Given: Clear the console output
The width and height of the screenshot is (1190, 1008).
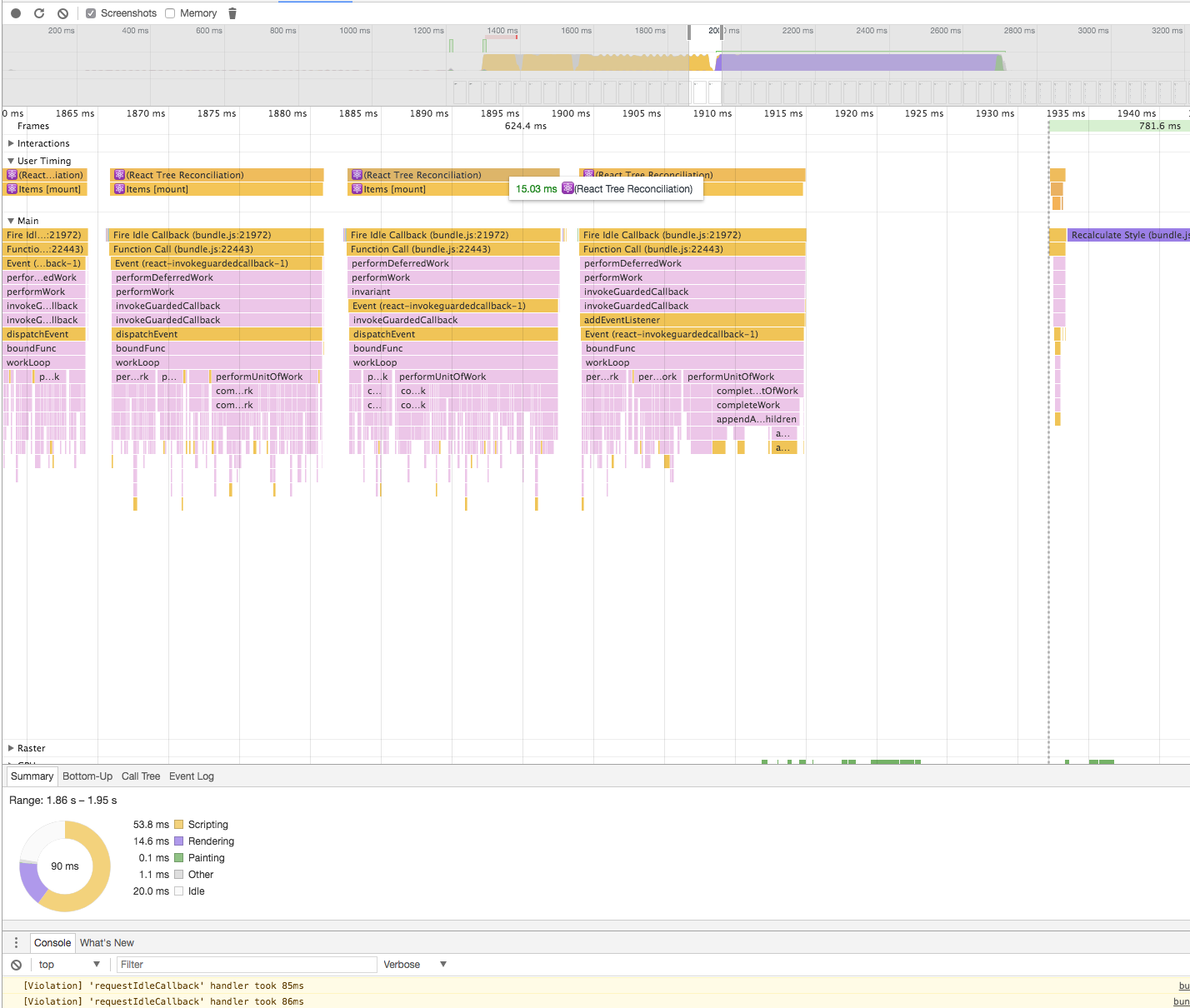Looking at the screenshot, I should pyautogui.click(x=16, y=964).
